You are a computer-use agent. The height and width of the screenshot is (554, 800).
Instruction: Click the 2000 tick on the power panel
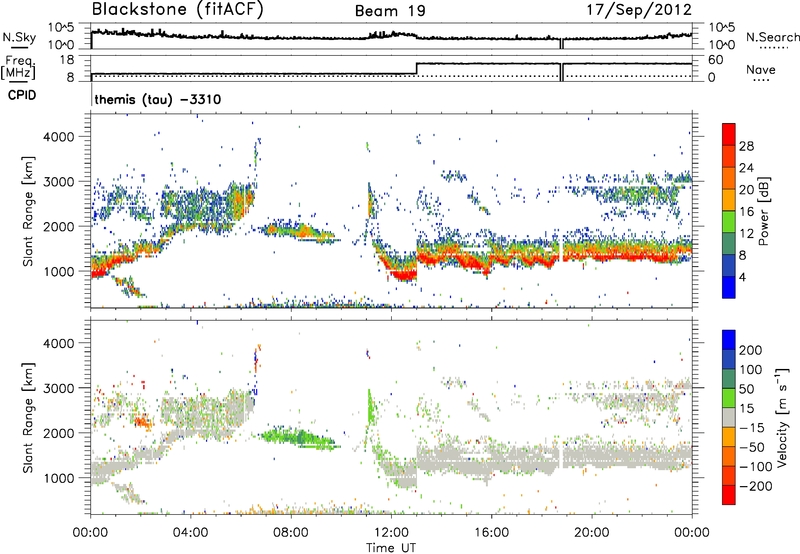(x=58, y=226)
